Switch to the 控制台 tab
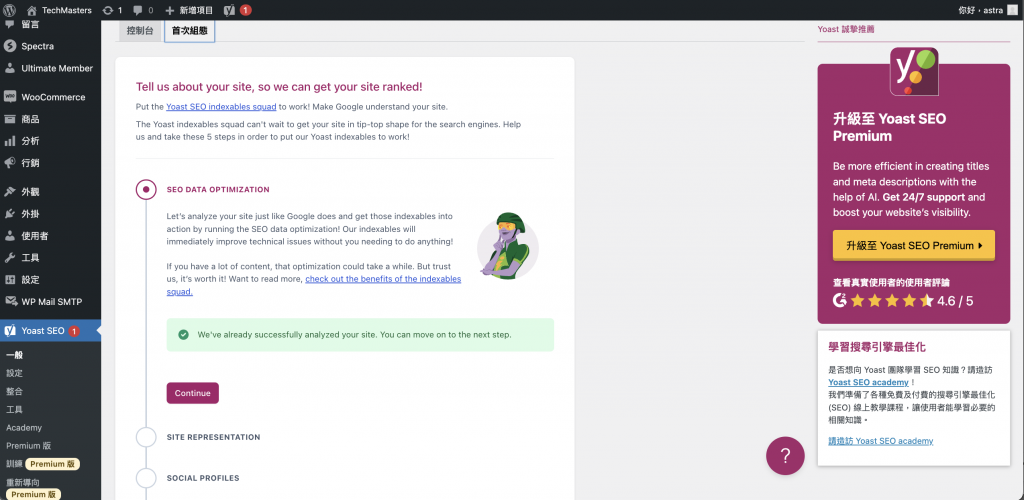The image size is (1024, 500). pos(140,31)
